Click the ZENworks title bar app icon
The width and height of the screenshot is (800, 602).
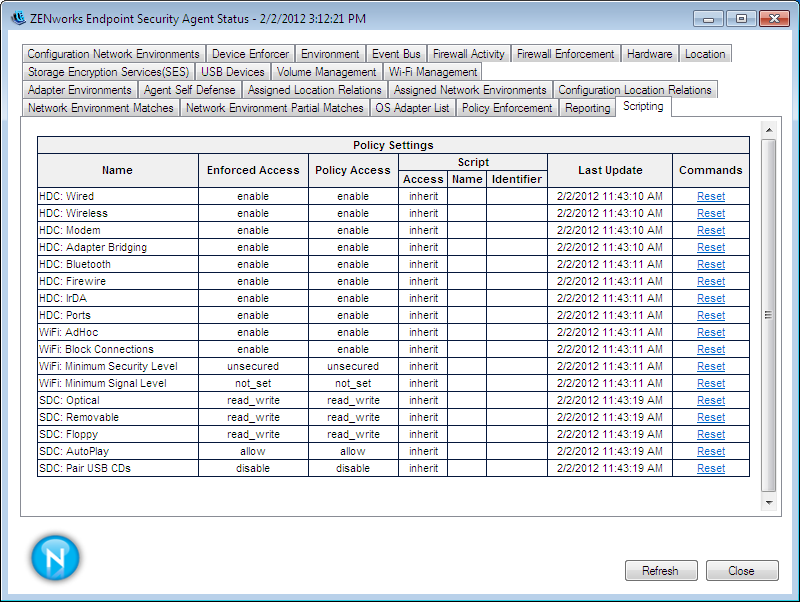18,18
